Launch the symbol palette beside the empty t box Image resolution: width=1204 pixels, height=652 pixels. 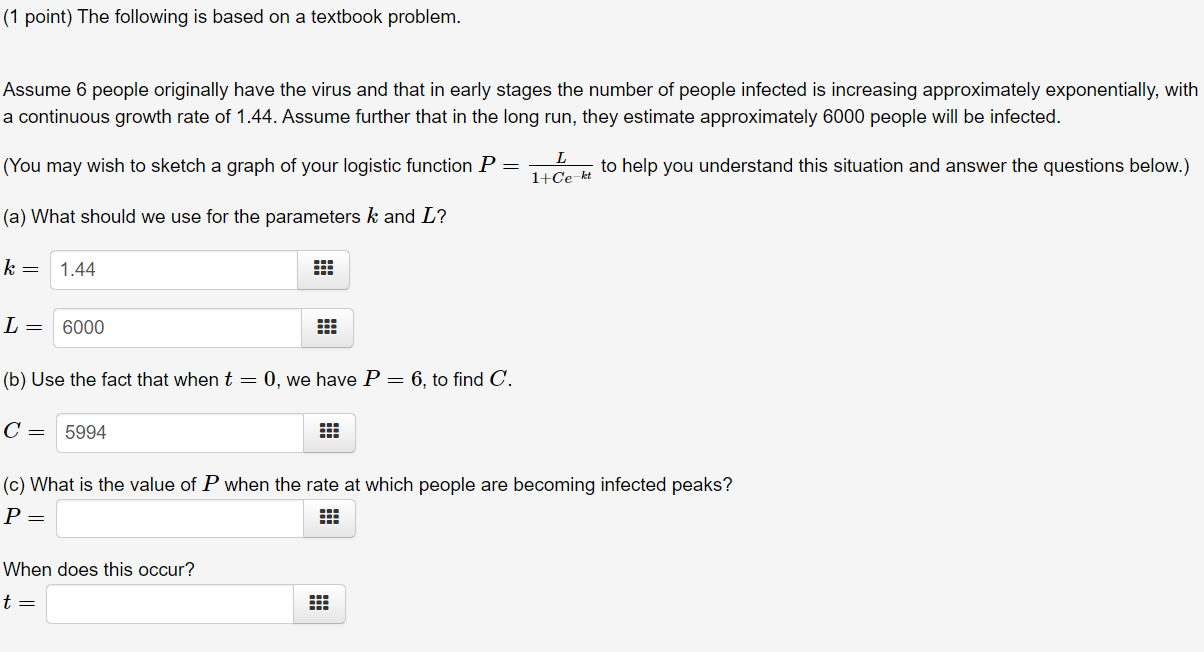coord(319,603)
